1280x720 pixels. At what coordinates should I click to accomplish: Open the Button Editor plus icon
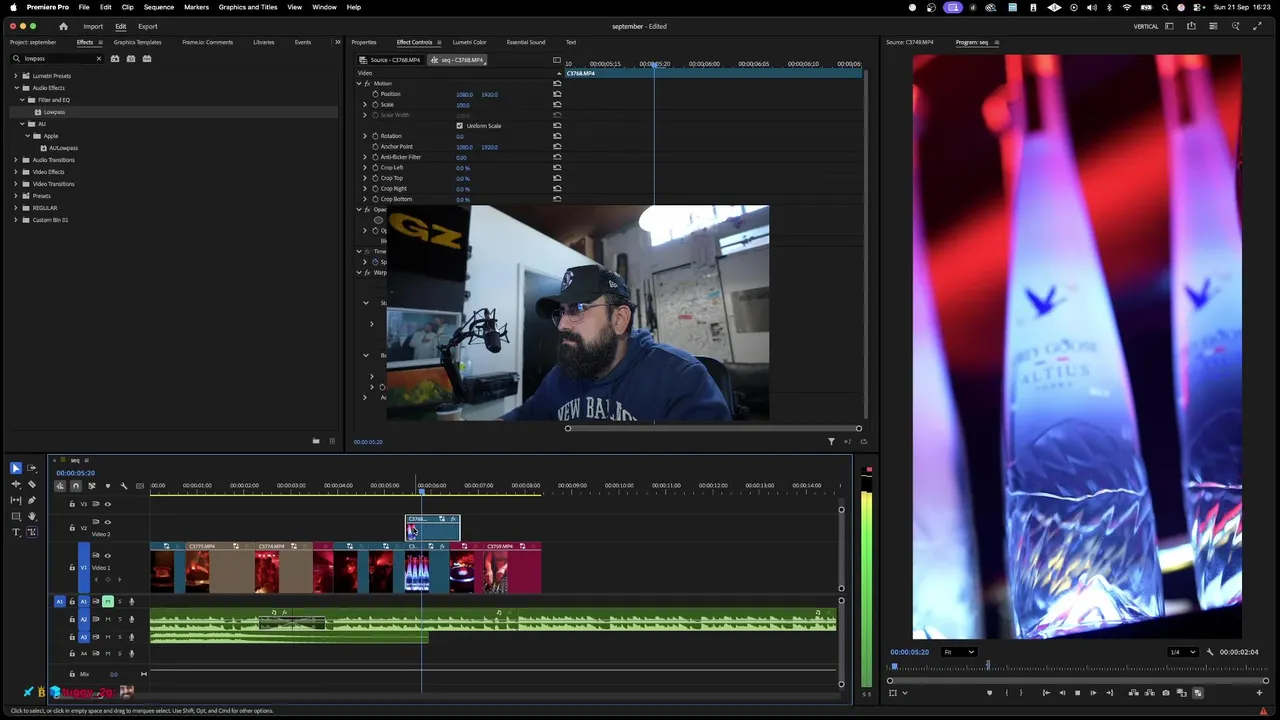1259,692
